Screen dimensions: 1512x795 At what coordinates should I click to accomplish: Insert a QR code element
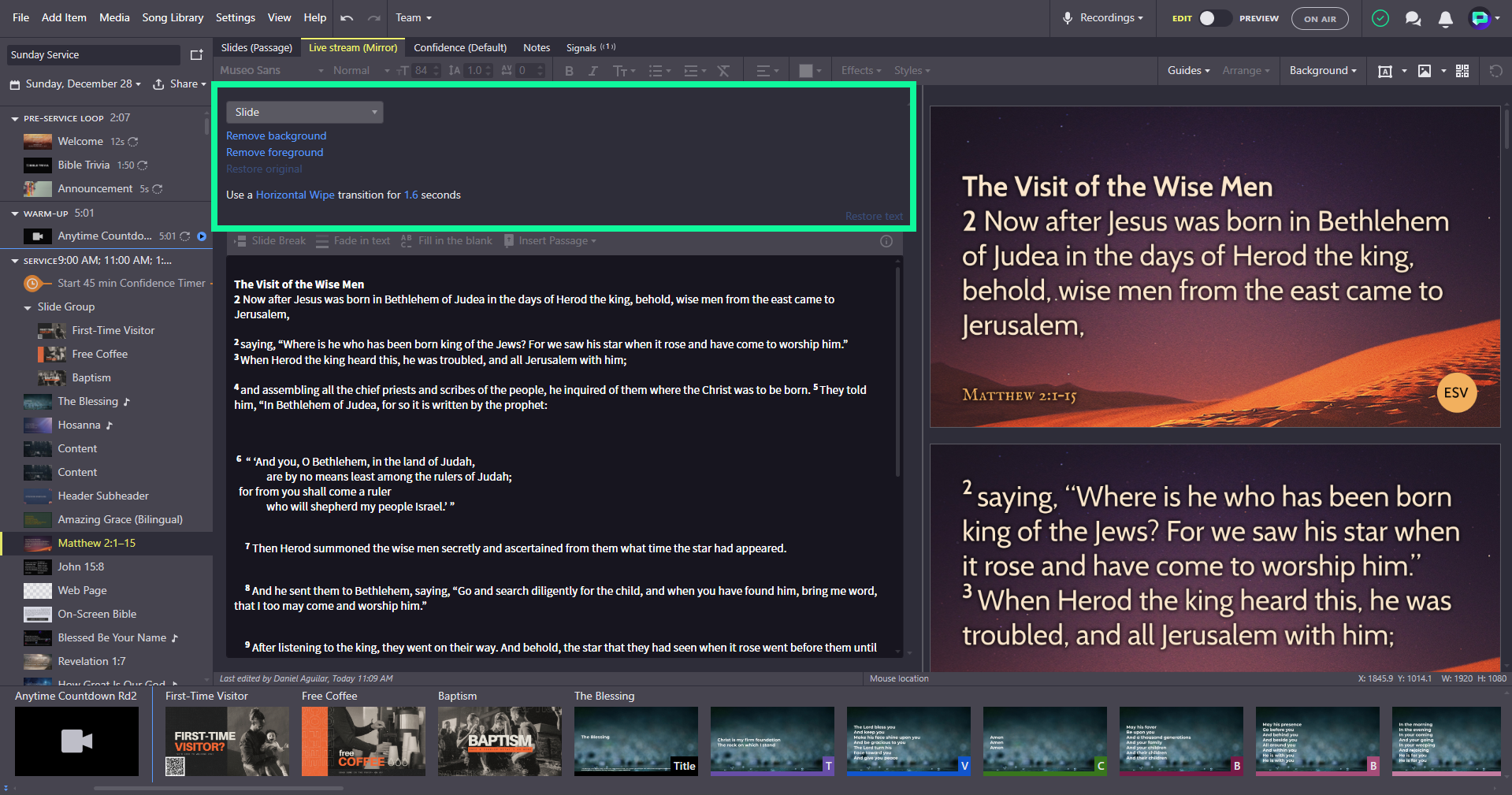click(x=1462, y=71)
